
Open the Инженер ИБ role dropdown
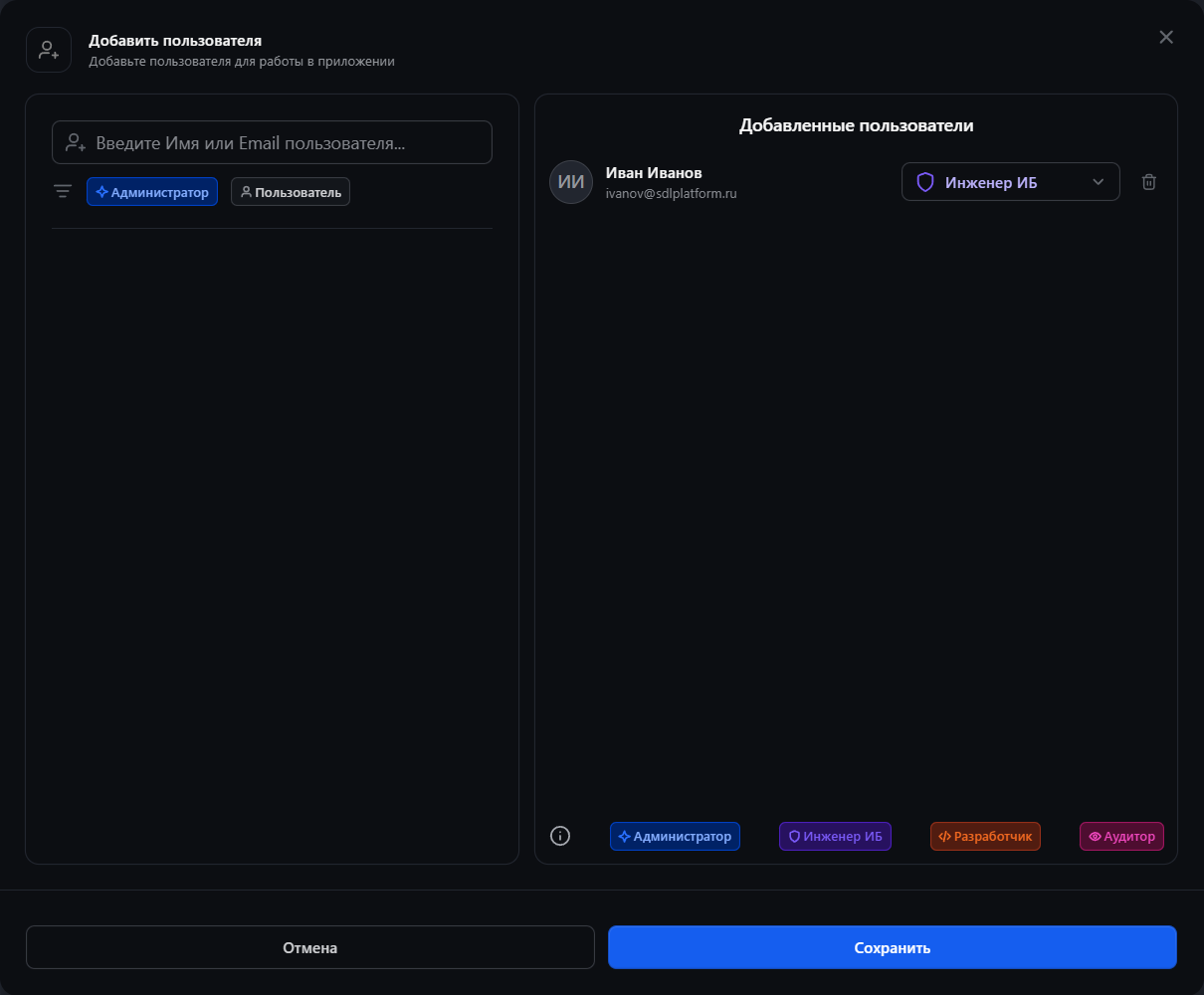click(1011, 182)
